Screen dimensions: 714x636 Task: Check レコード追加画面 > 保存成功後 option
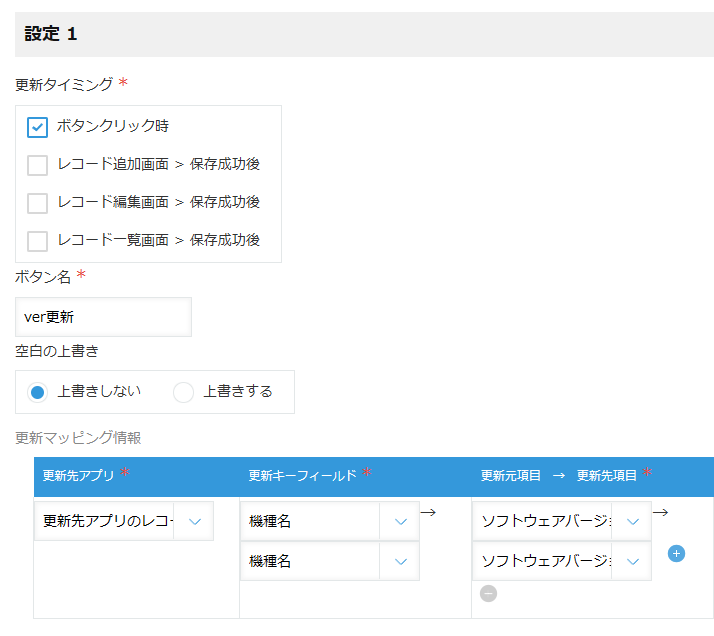tap(37, 165)
